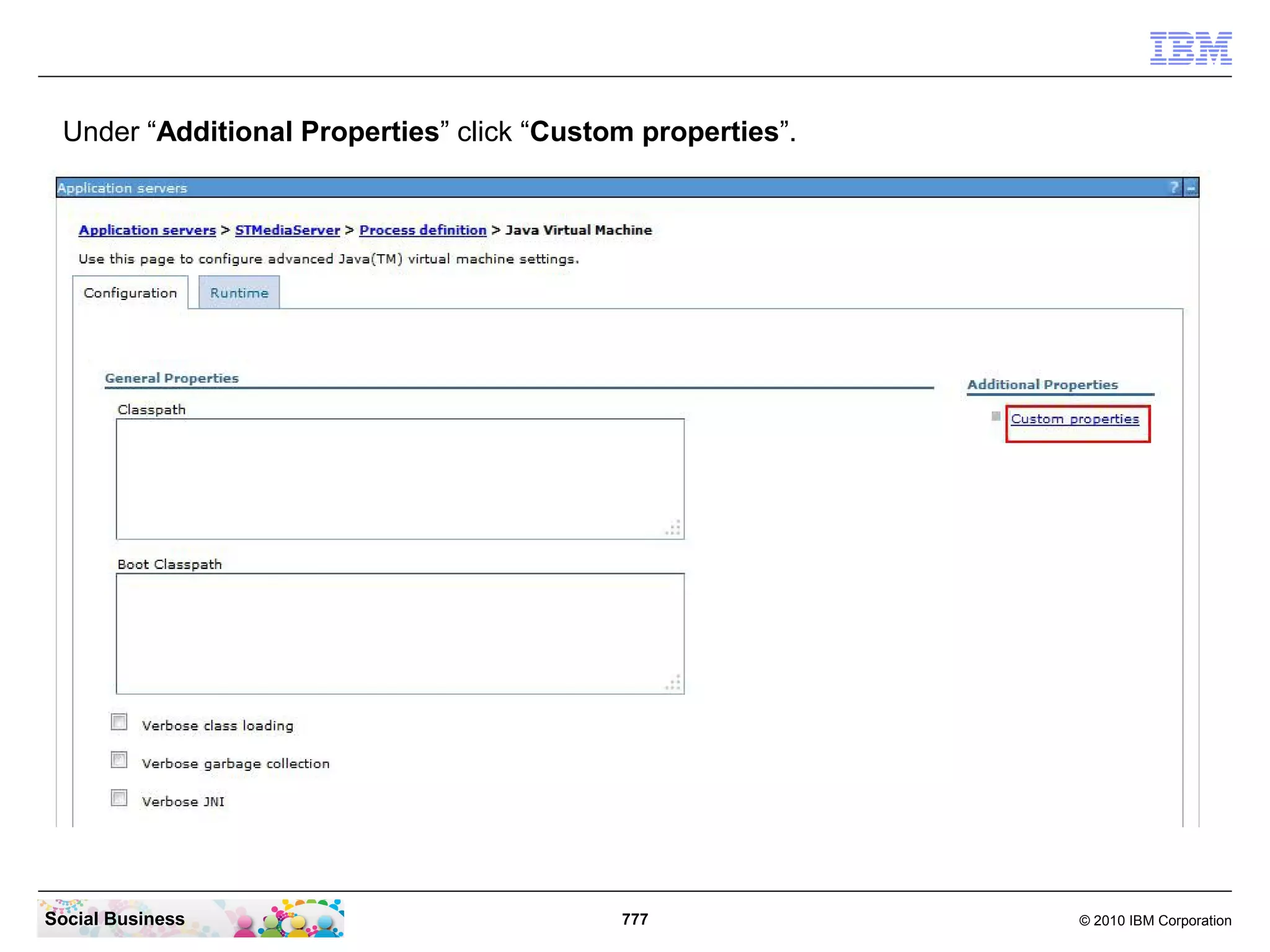Viewport: 1270px width, 952px height.
Task: Toggle the Verbose JNI checkbox
Action: [x=119, y=798]
